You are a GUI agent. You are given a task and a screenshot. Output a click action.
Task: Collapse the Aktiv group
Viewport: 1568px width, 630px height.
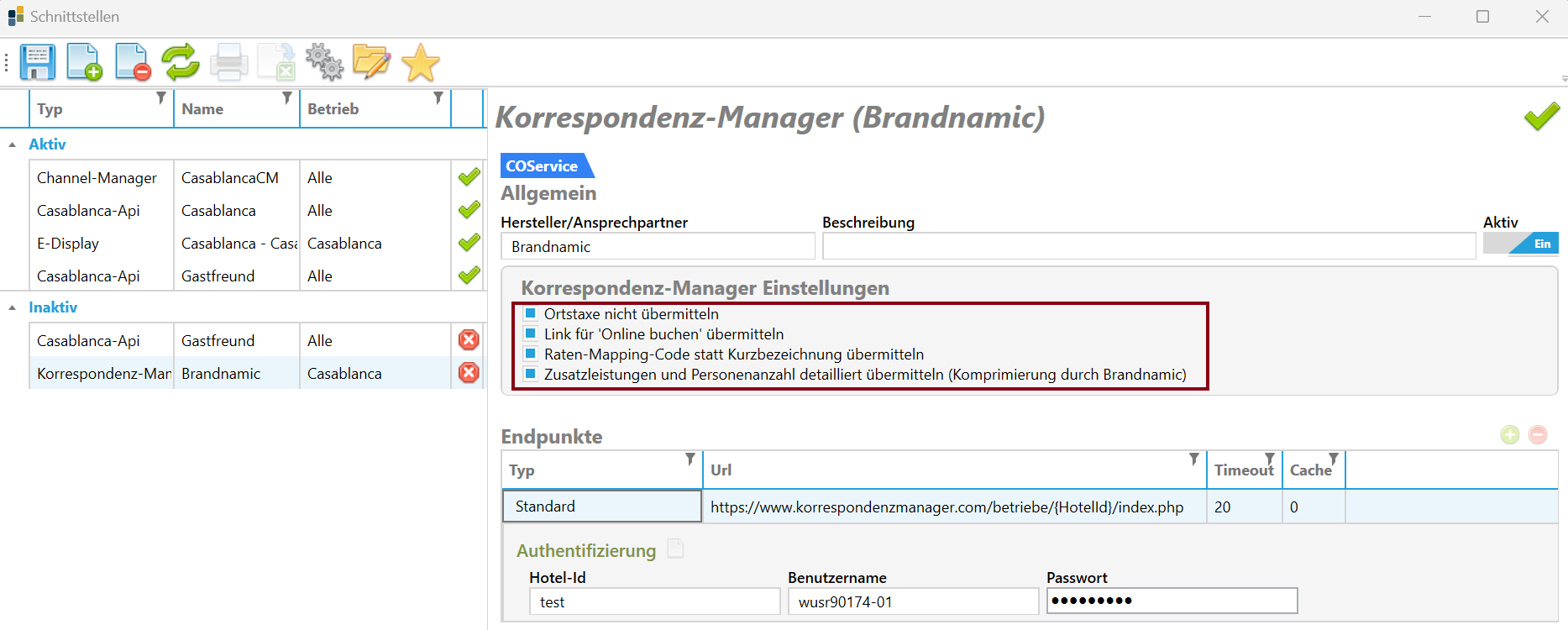(13, 144)
